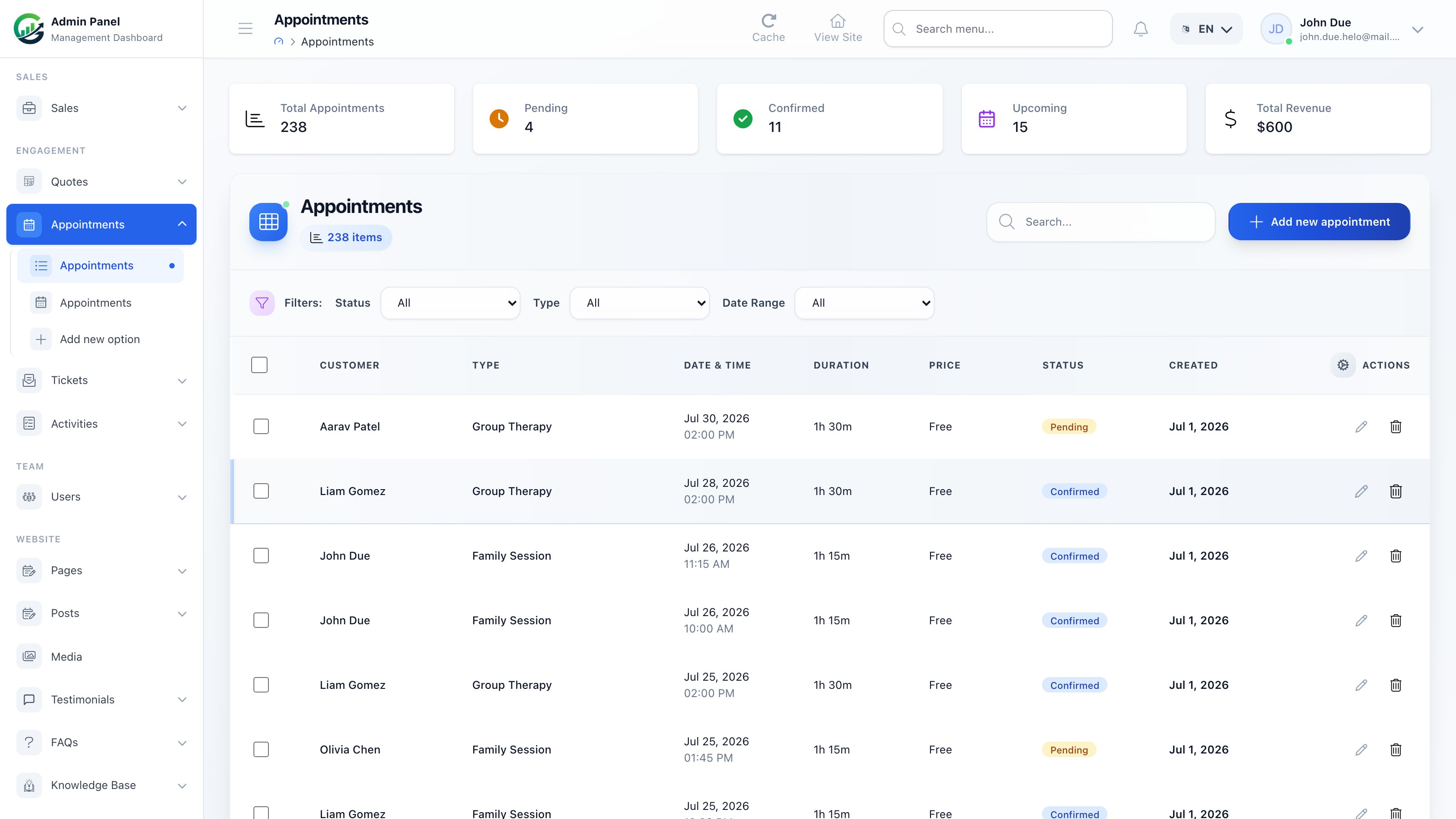Check the Liam Gomez Jul 28 row checkbox
The width and height of the screenshot is (1456, 819).
[x=261, y=490]
